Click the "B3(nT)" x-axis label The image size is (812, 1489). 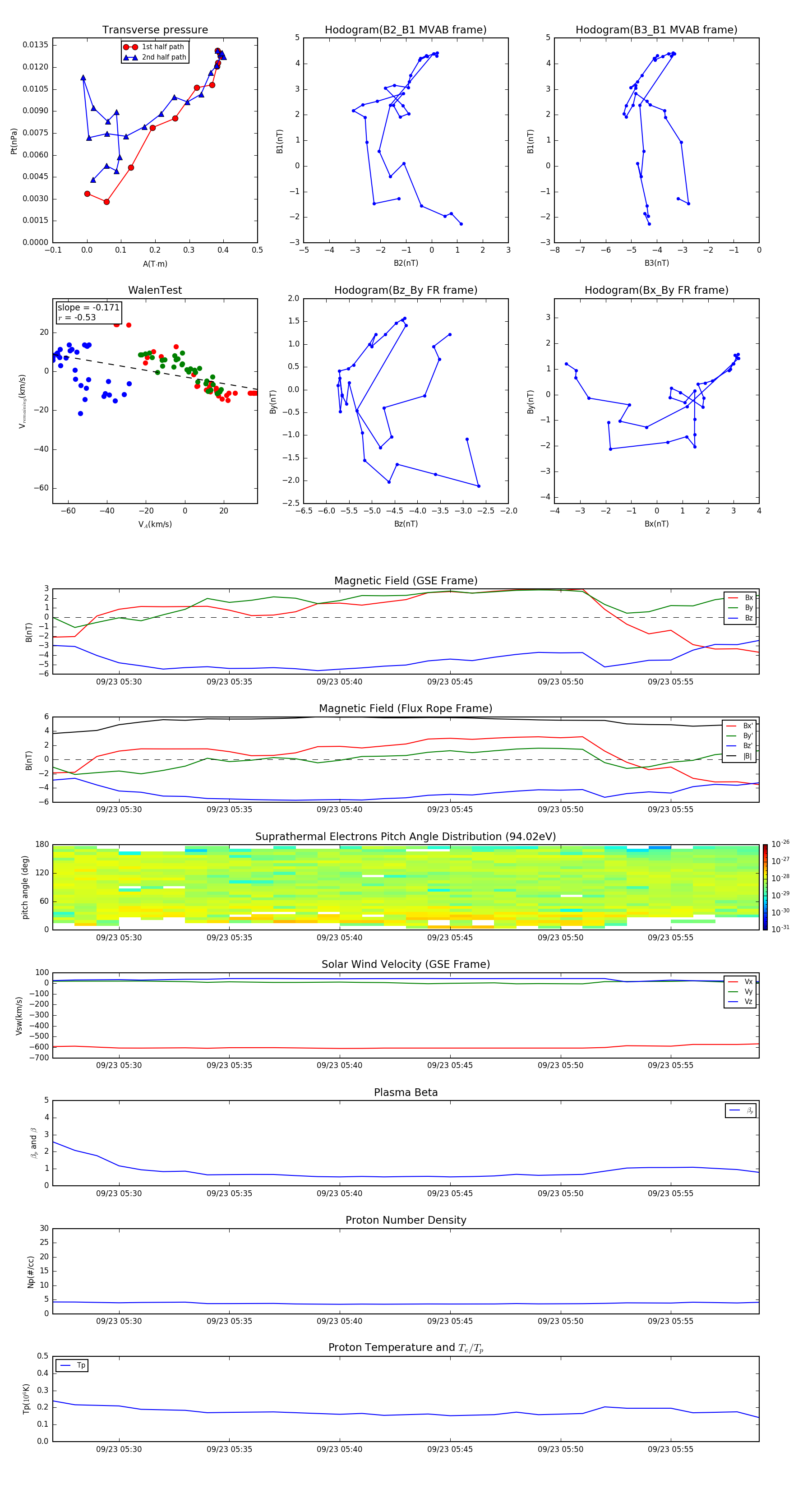tap(656, 263)
